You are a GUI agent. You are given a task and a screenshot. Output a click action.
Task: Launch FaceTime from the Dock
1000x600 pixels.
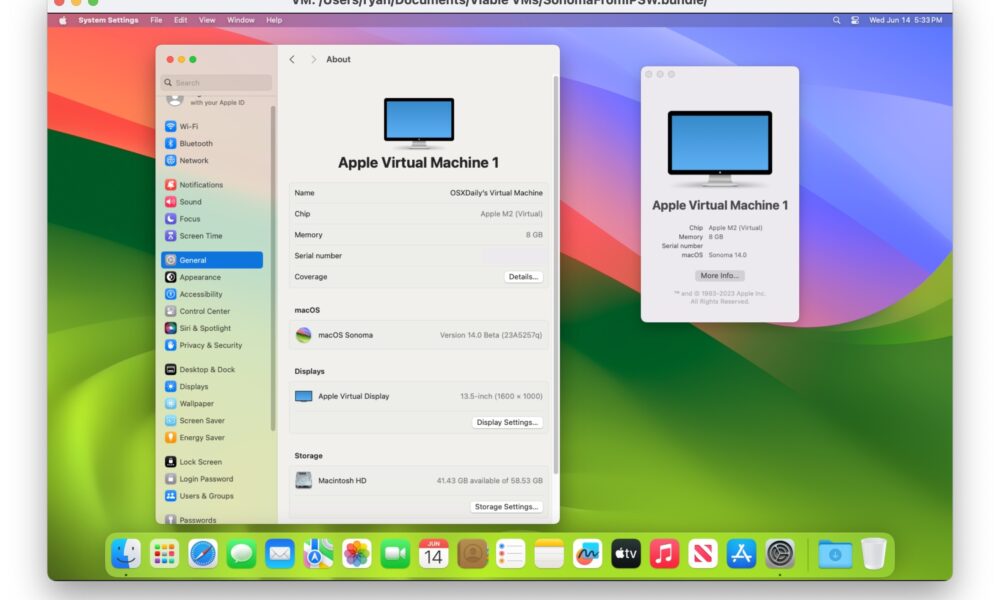pyautogui.click(x=395, y=553)
